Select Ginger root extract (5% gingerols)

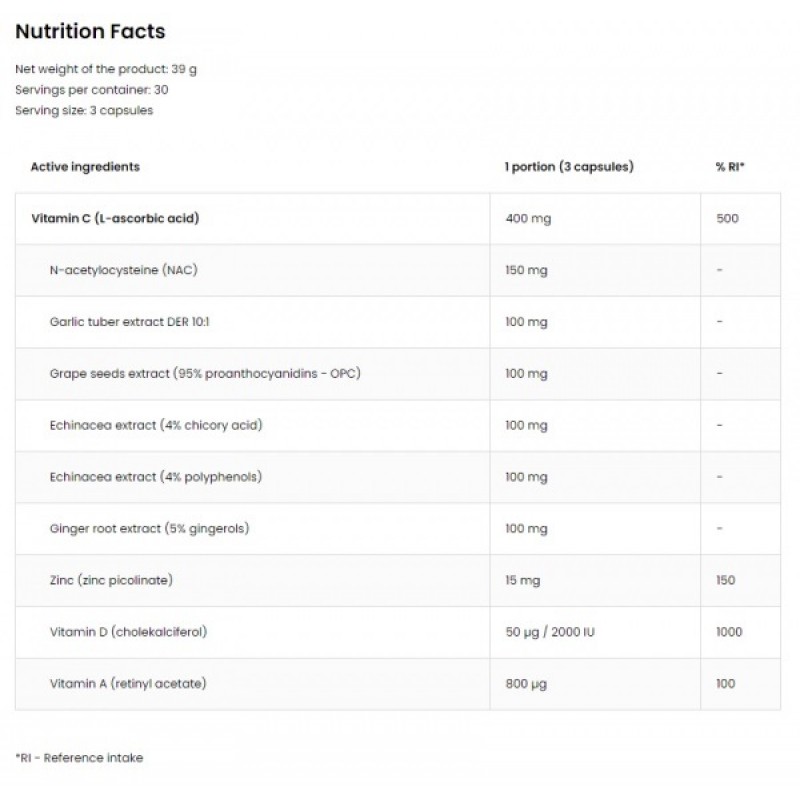149,528
